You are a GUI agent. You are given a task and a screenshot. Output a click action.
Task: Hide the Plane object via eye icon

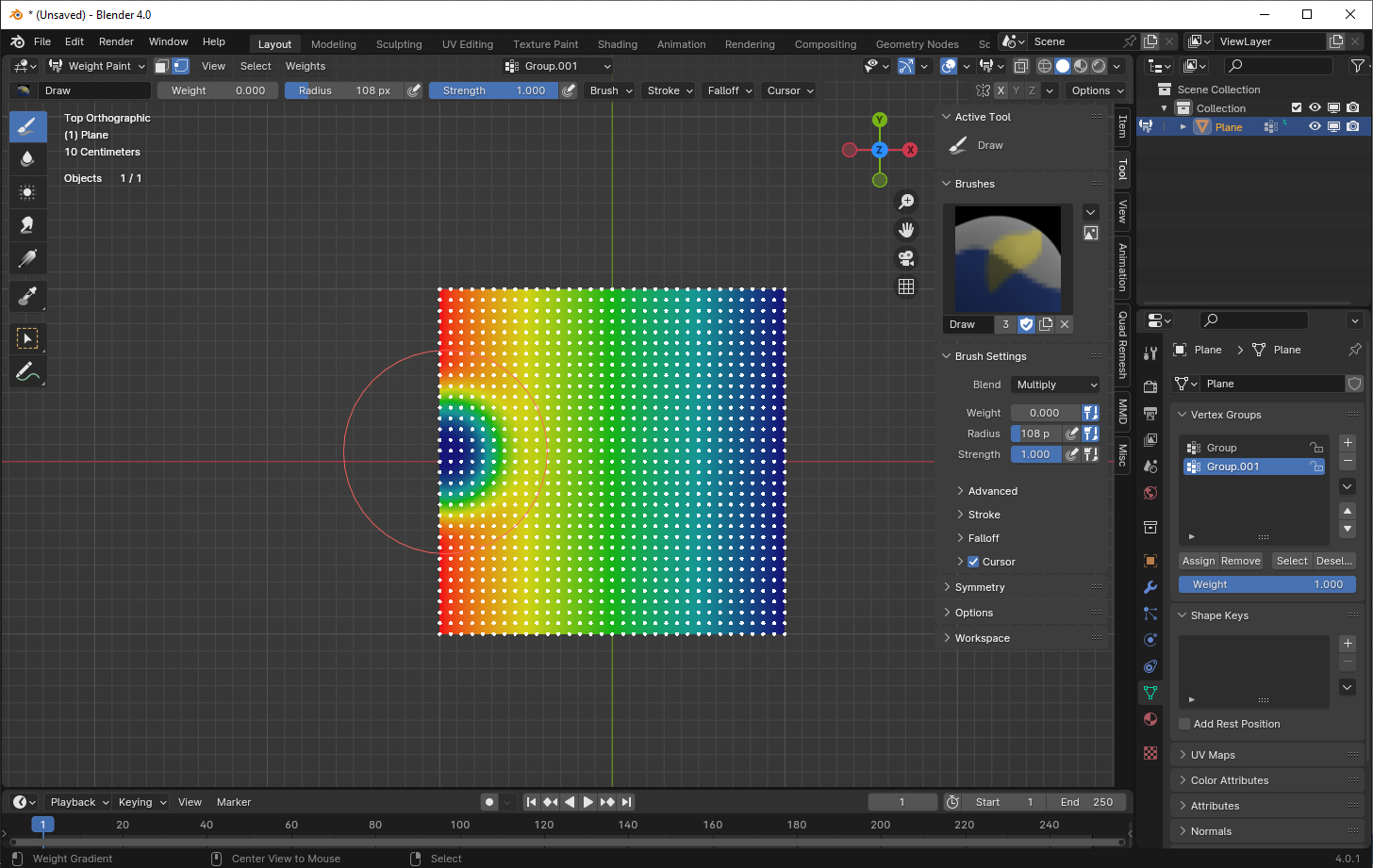pos(1315,126)
